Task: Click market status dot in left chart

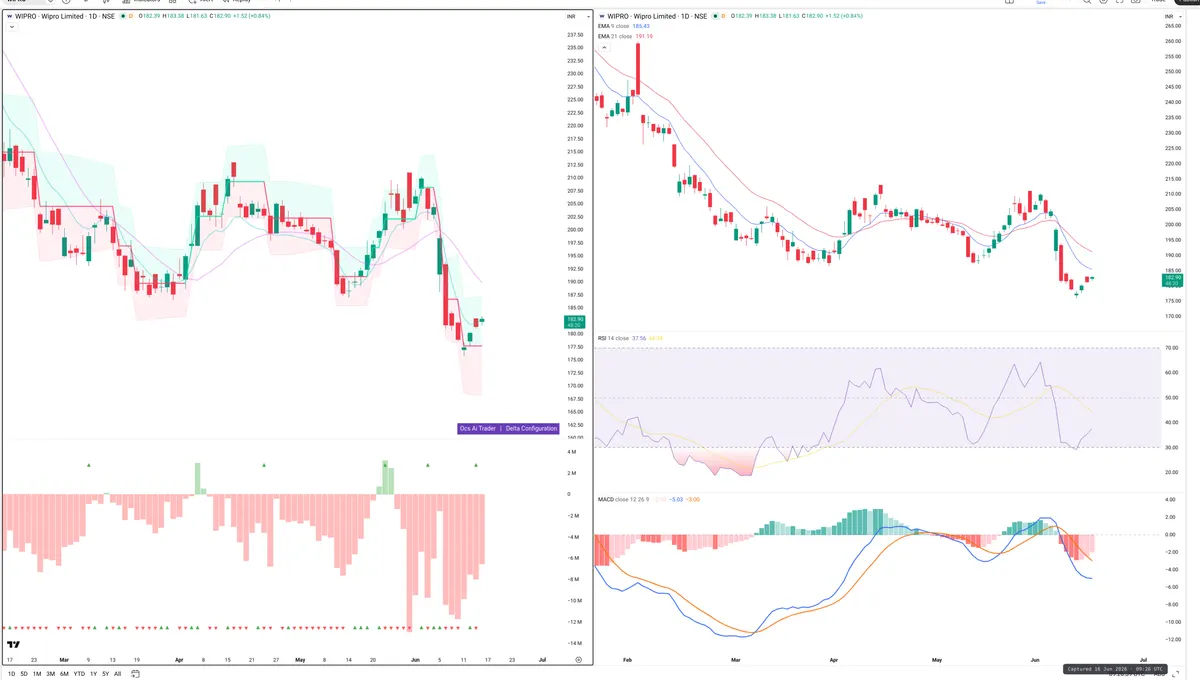Action: pyautogui.click(x=124, y=17)
